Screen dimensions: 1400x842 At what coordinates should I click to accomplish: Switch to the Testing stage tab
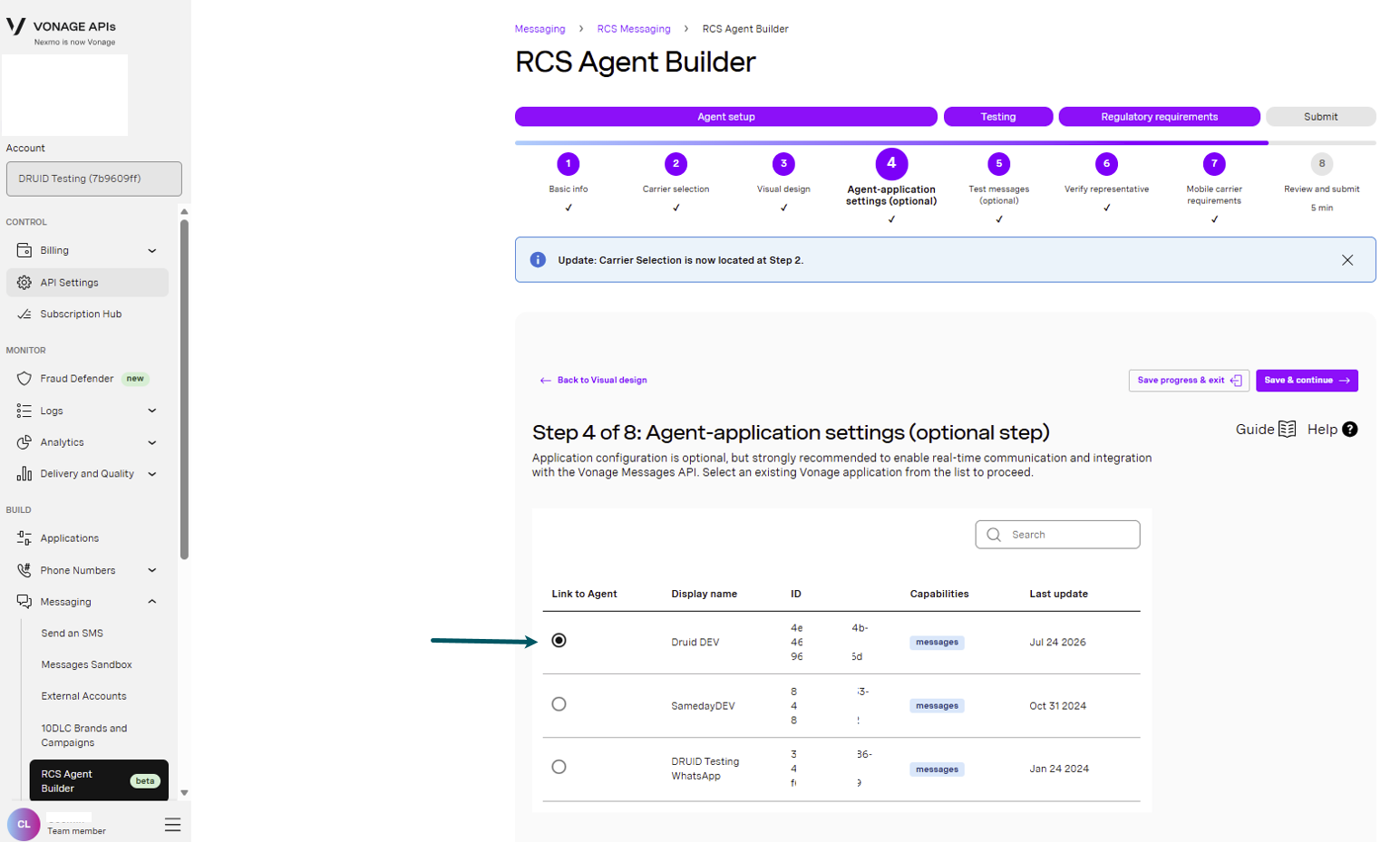click(x=998, y=117)
